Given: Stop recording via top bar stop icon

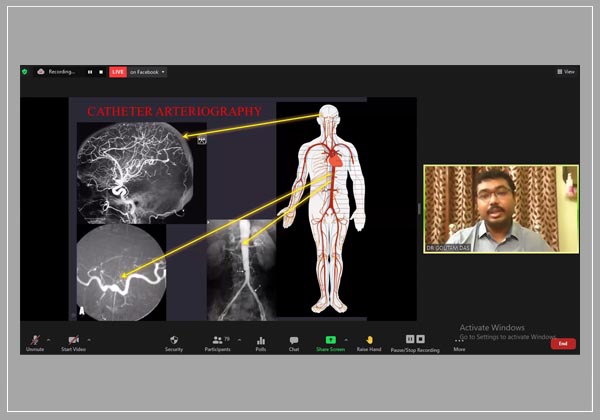Looking at the screenshot, I should 101,72.
